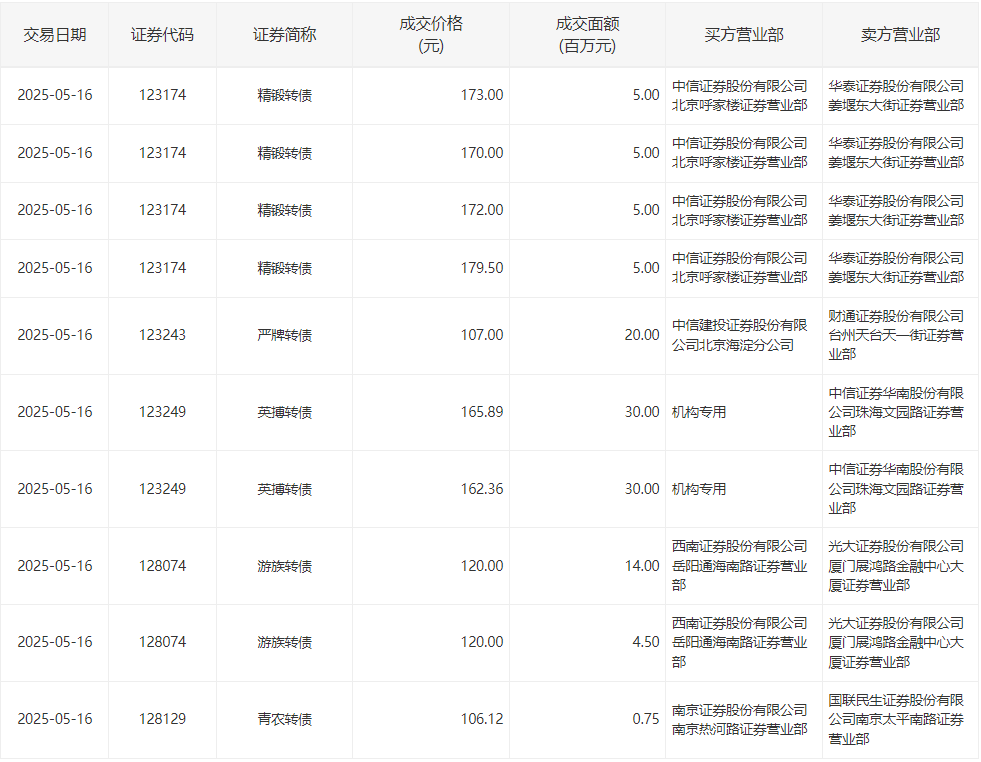Click buyer 南京证券股份有限公司南京热河路证券营业部
981x762 pixels.
pos(740,719)
